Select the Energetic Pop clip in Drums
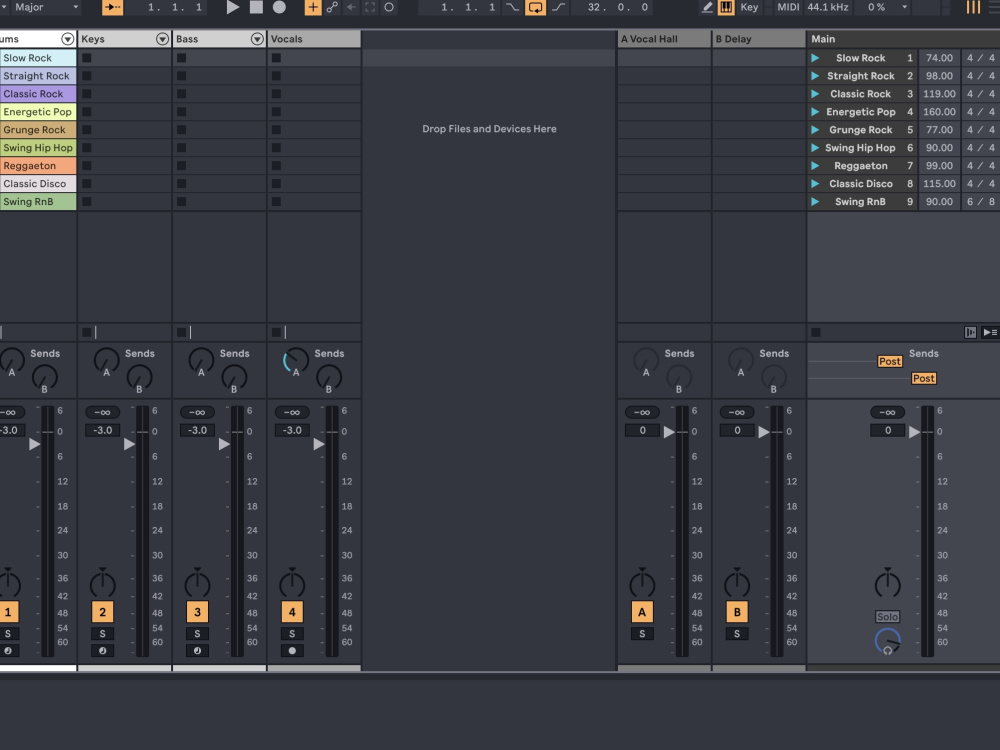The height and width of the screenshot is (750, 1000). [x=38, y=112]
